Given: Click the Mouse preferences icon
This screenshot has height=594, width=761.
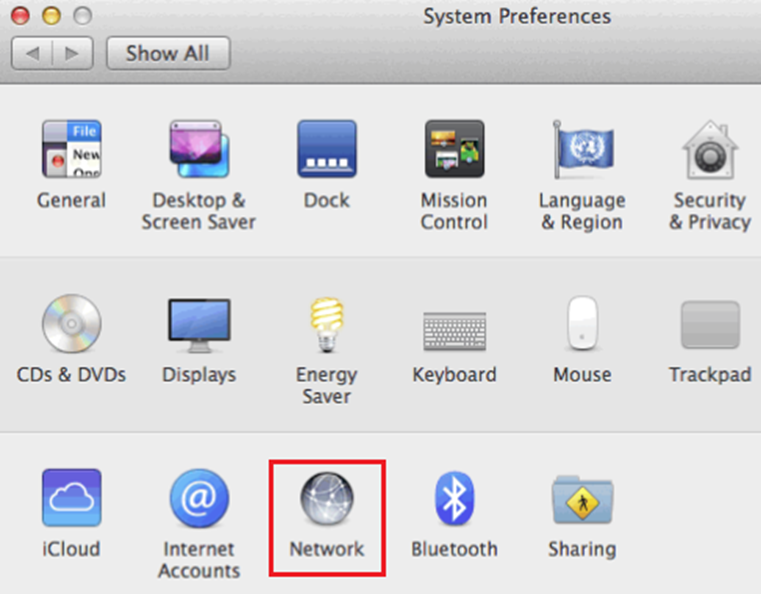Looking at the screenshot, I should point(582,326).
